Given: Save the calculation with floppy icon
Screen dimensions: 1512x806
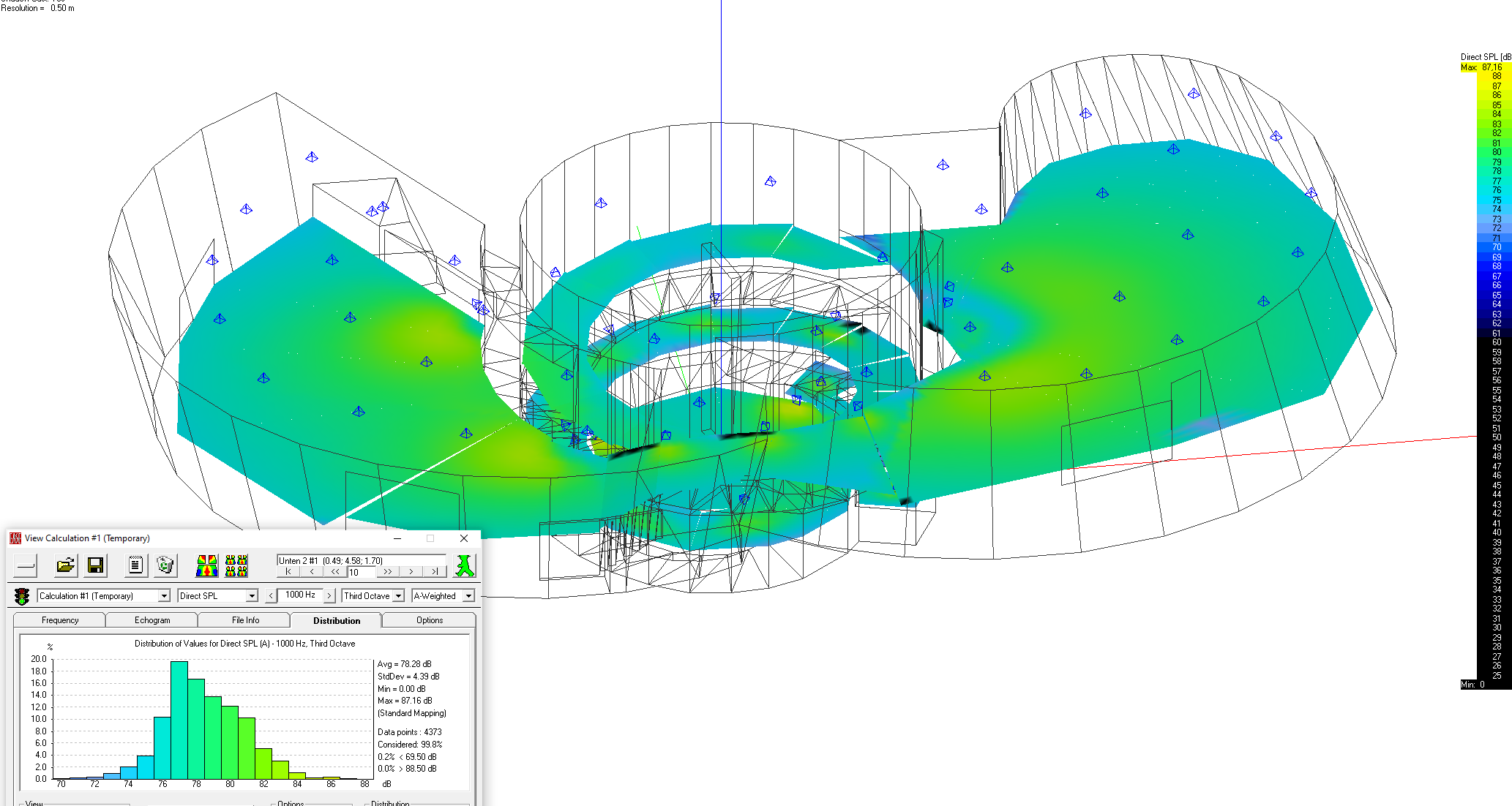Looking at the screenshot, I should pos(95,565).
